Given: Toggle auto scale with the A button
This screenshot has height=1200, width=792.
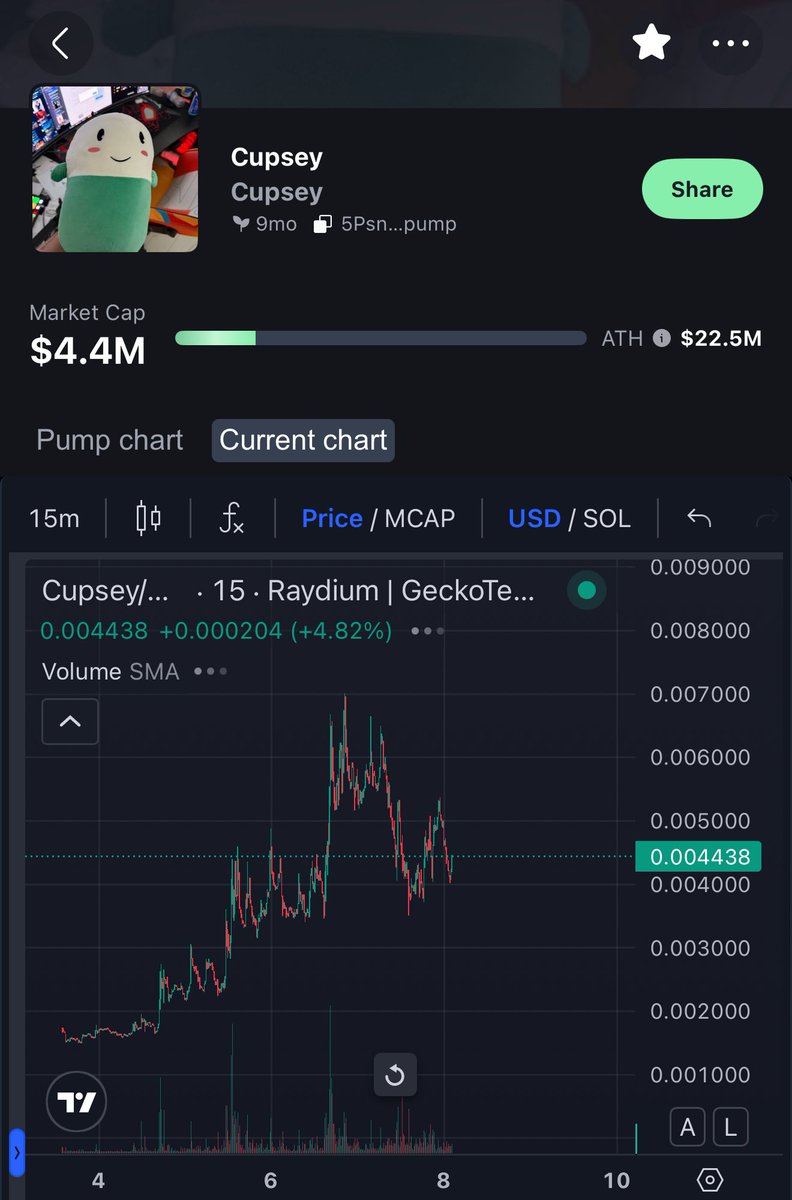Looking at the screenshot, I should 687,1128.
